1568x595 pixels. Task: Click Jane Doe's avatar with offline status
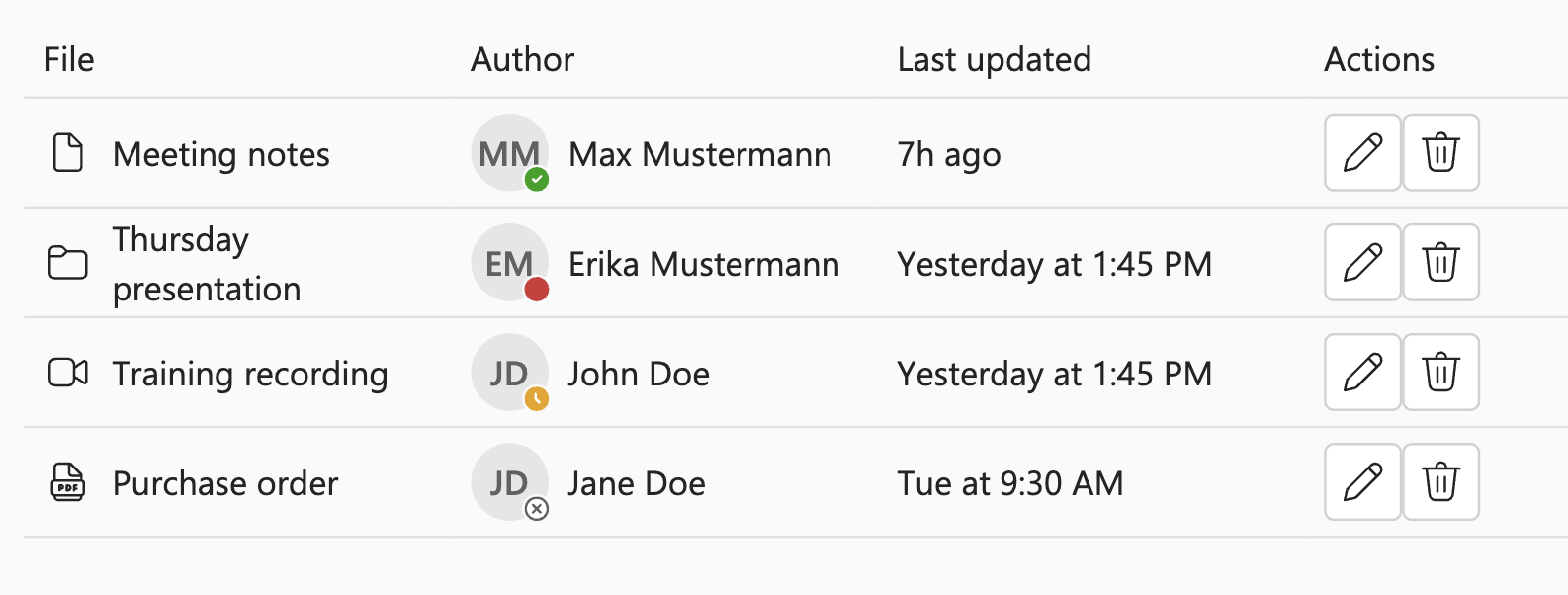click(x=509, y=482)
